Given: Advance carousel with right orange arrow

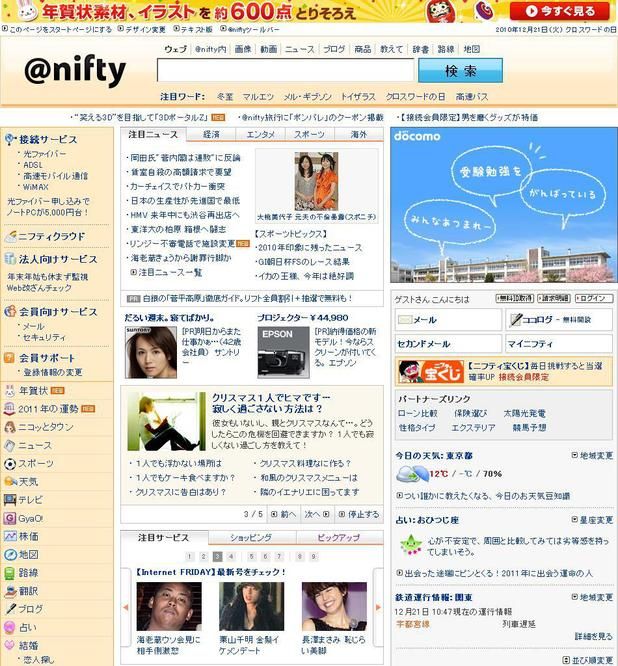Looking at the screenshot, I should point(378,607).
